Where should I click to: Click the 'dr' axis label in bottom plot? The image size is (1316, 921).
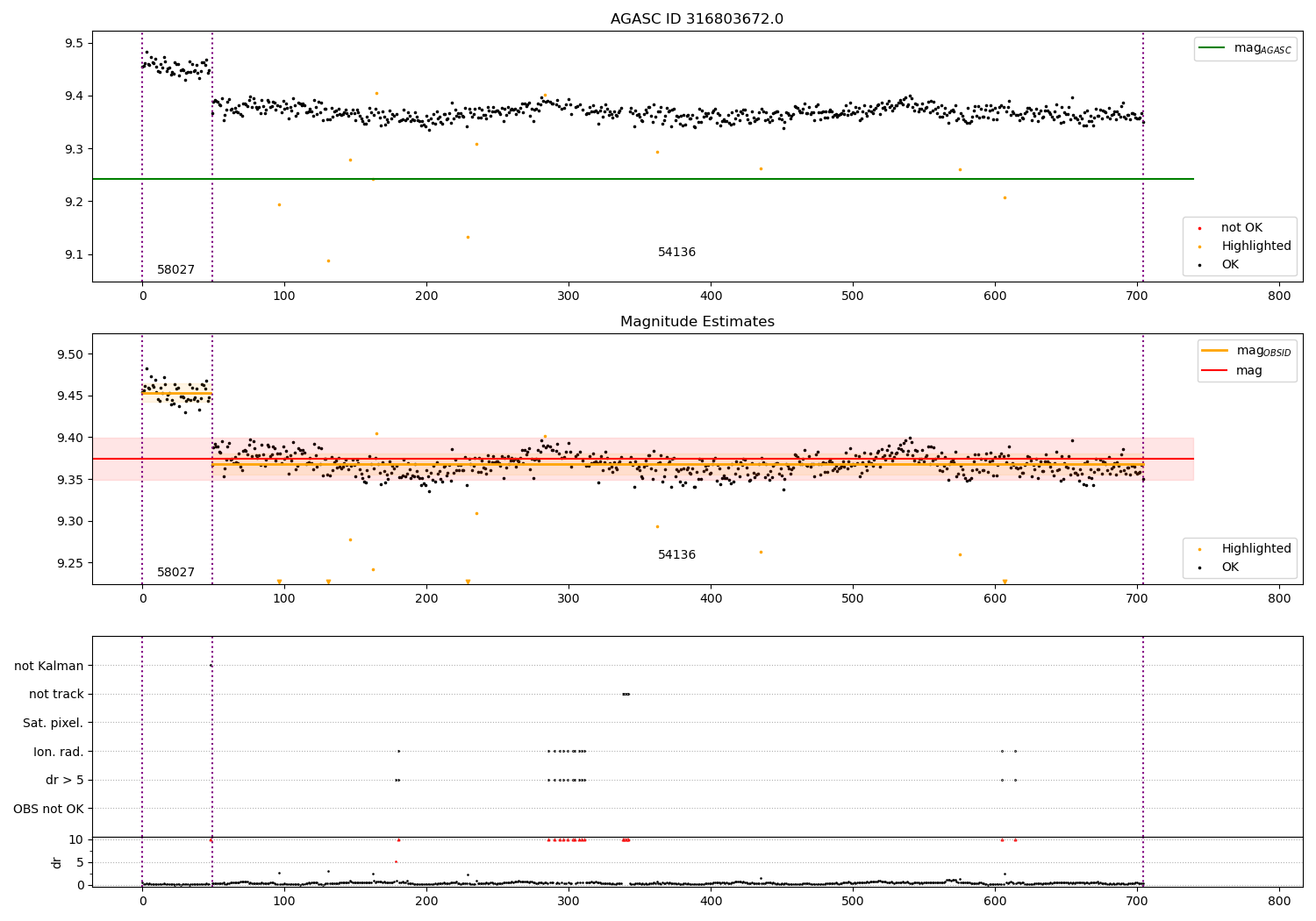point(57,862)
